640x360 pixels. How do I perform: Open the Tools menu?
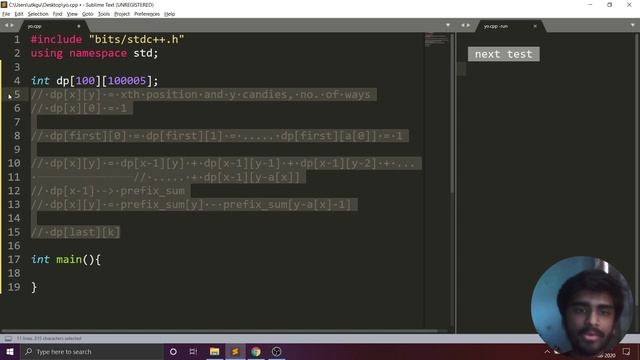104,14
